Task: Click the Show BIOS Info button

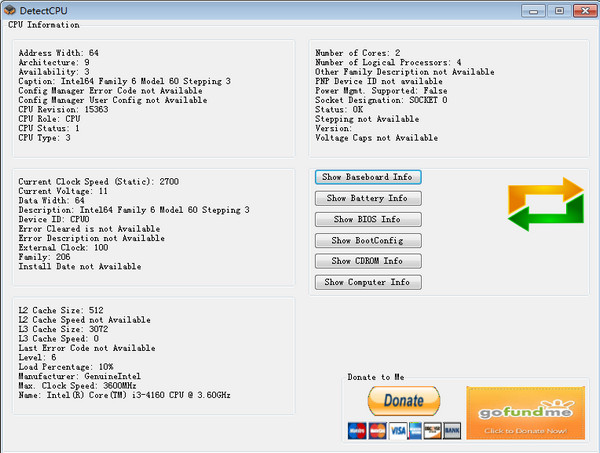Action: [367, 219]
